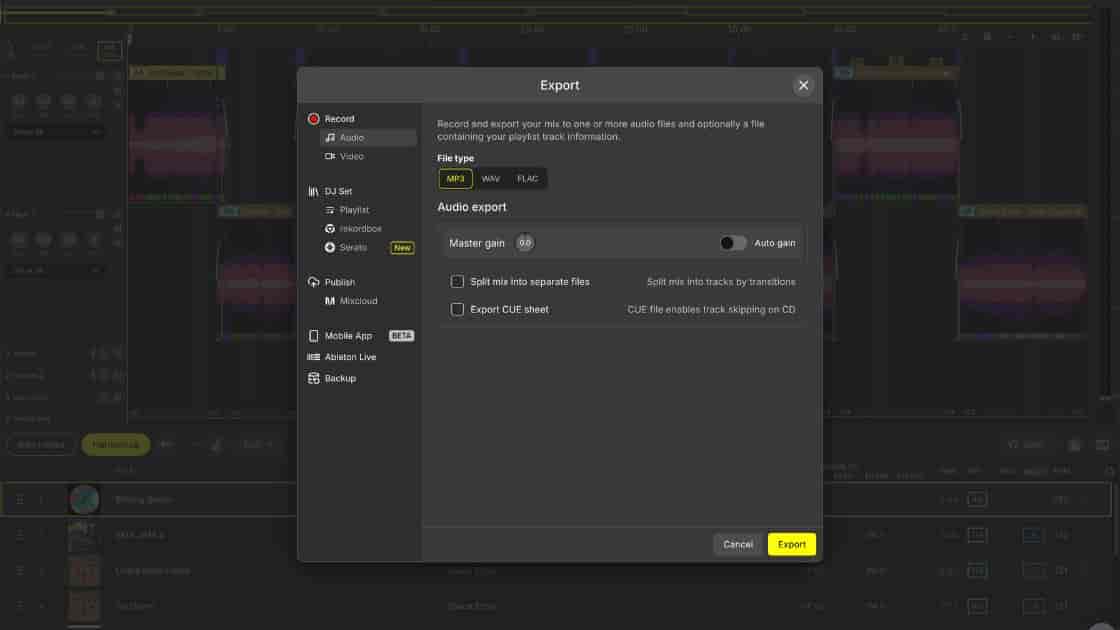
Task: Click the yellow Export button
Action: click(791, 544)
